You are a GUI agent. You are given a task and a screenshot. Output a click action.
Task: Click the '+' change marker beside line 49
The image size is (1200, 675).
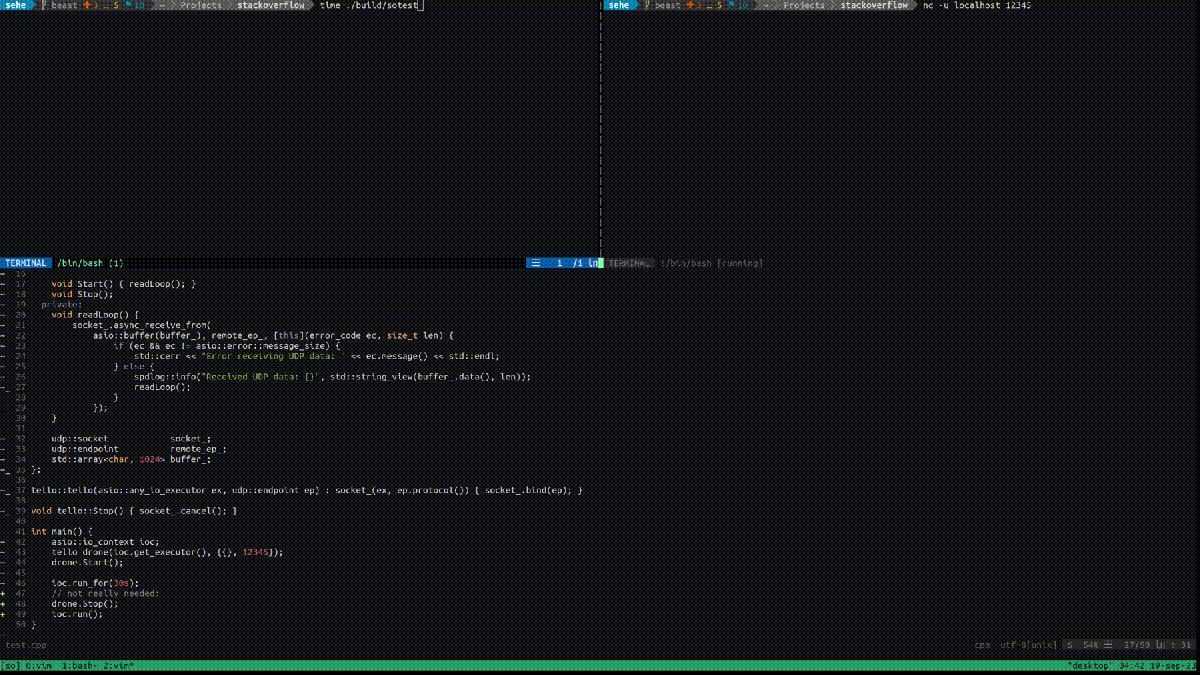pos(3,614)
